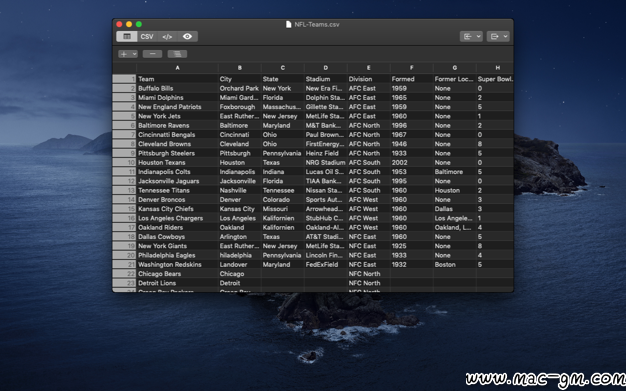Select column B header
Screen dimensions: 626x391
[x=240, y=68]
